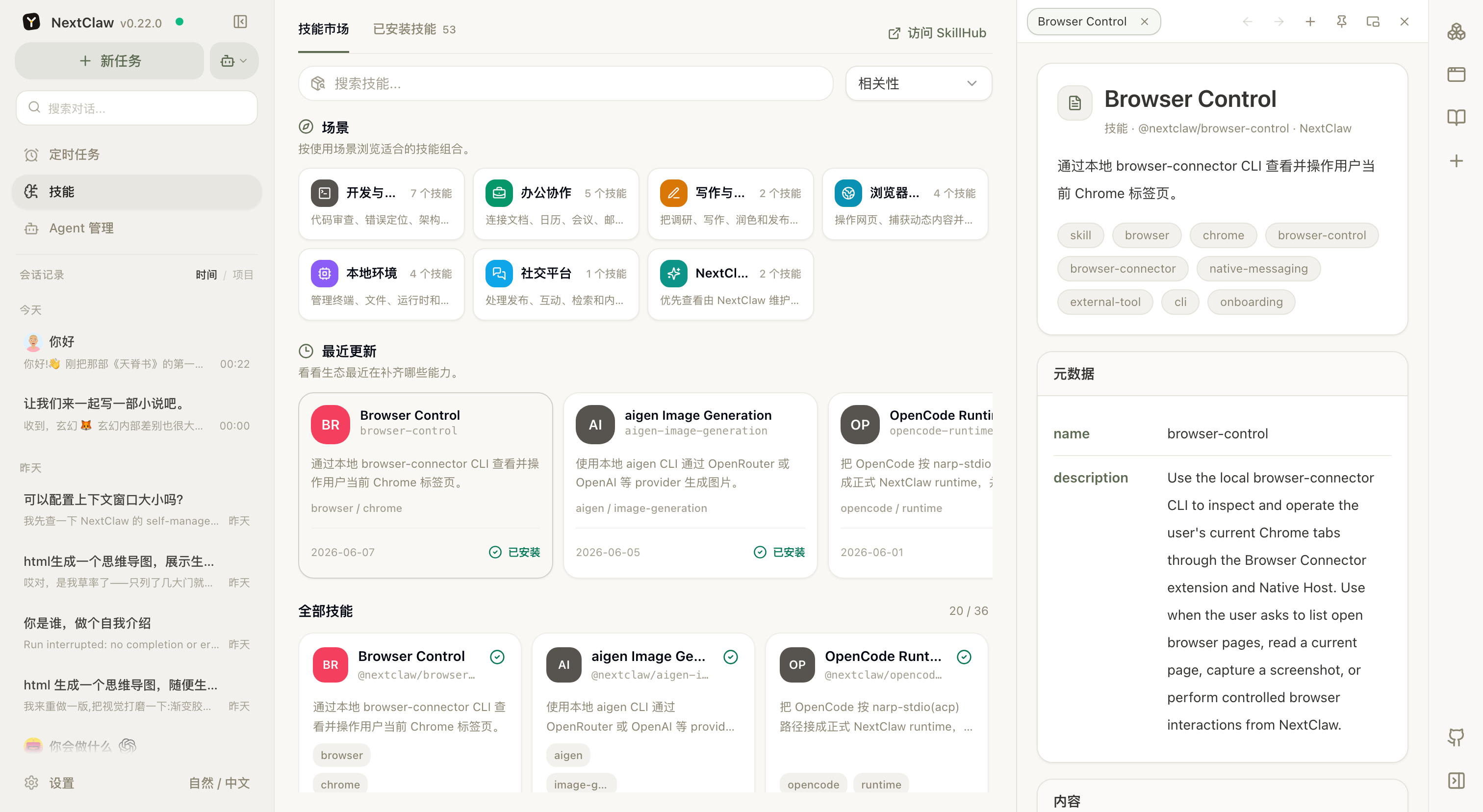Click installed checkmark on 全部技能 OpenCode Runt...

(x=964, y=657)
